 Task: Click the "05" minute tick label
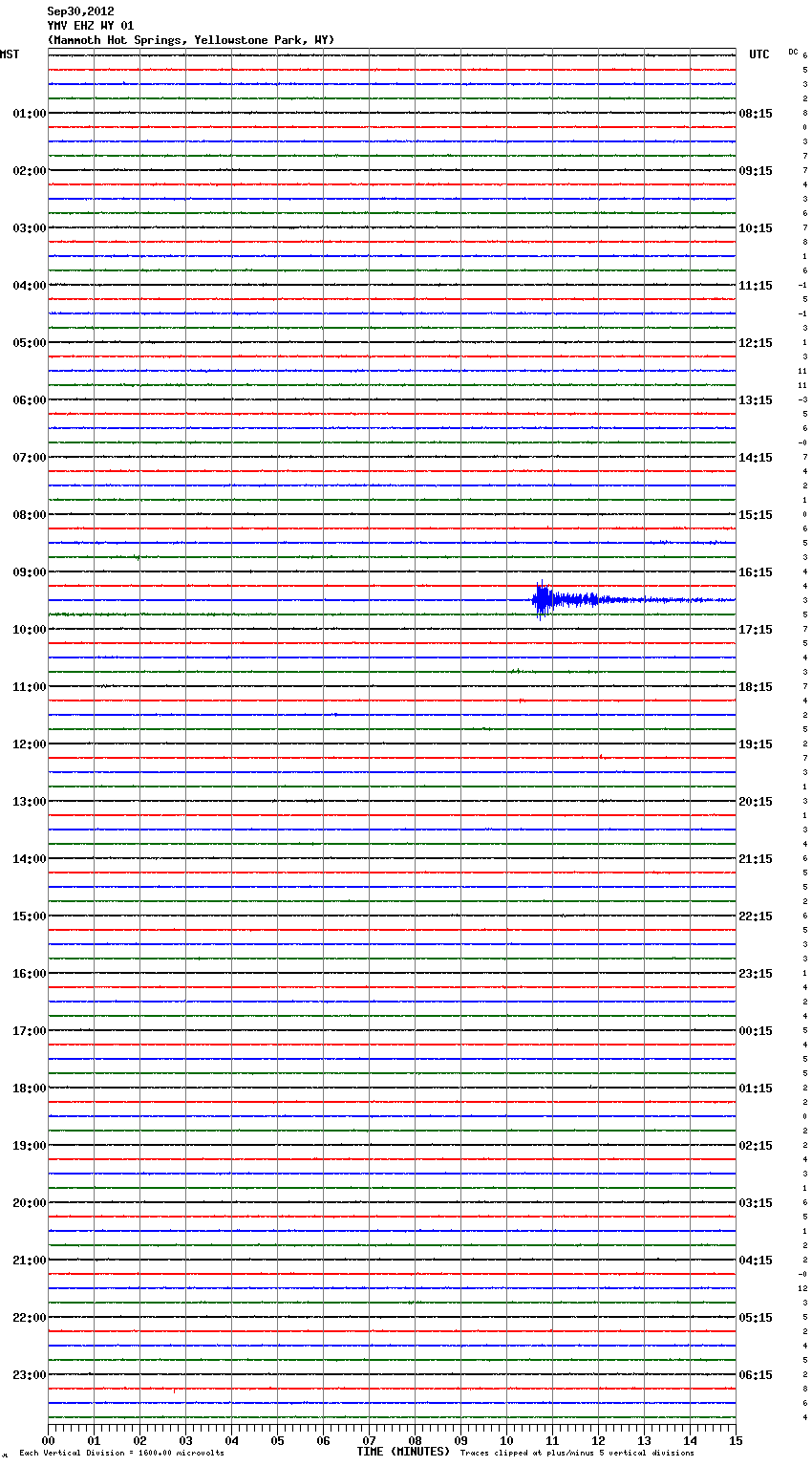(x=277, y=1440)
